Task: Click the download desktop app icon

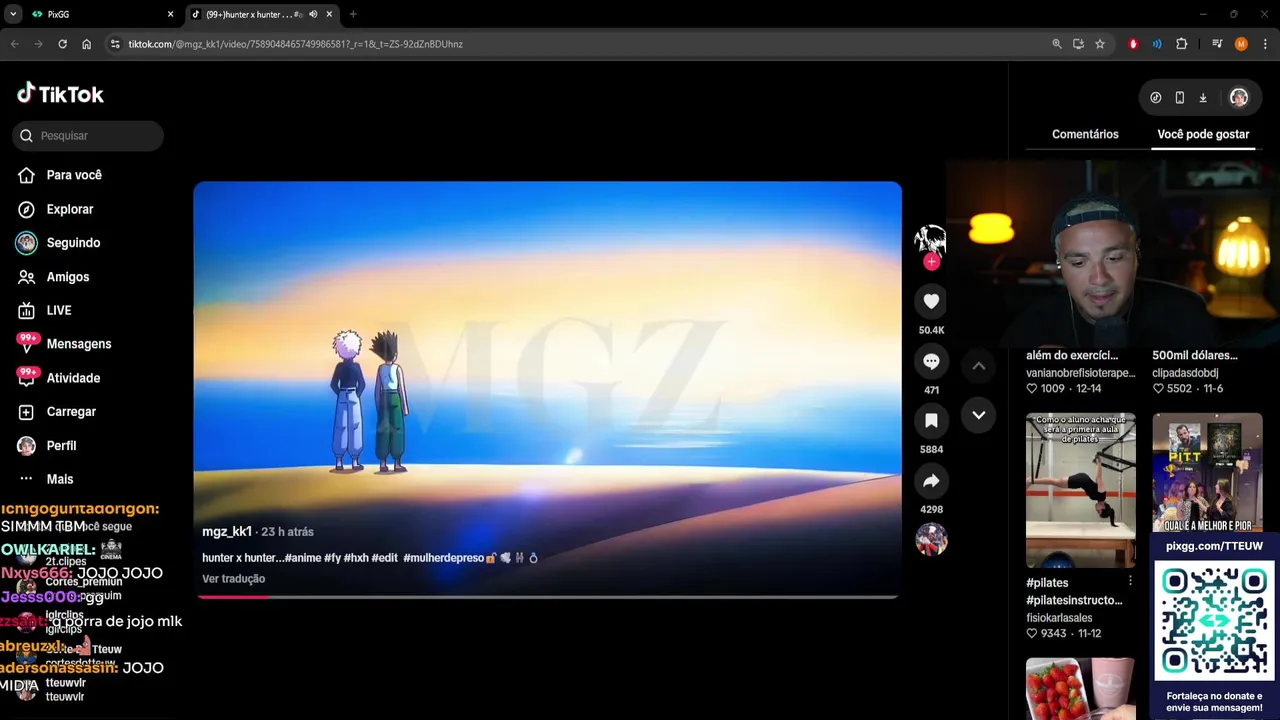Action: (x=1203, y=98)
